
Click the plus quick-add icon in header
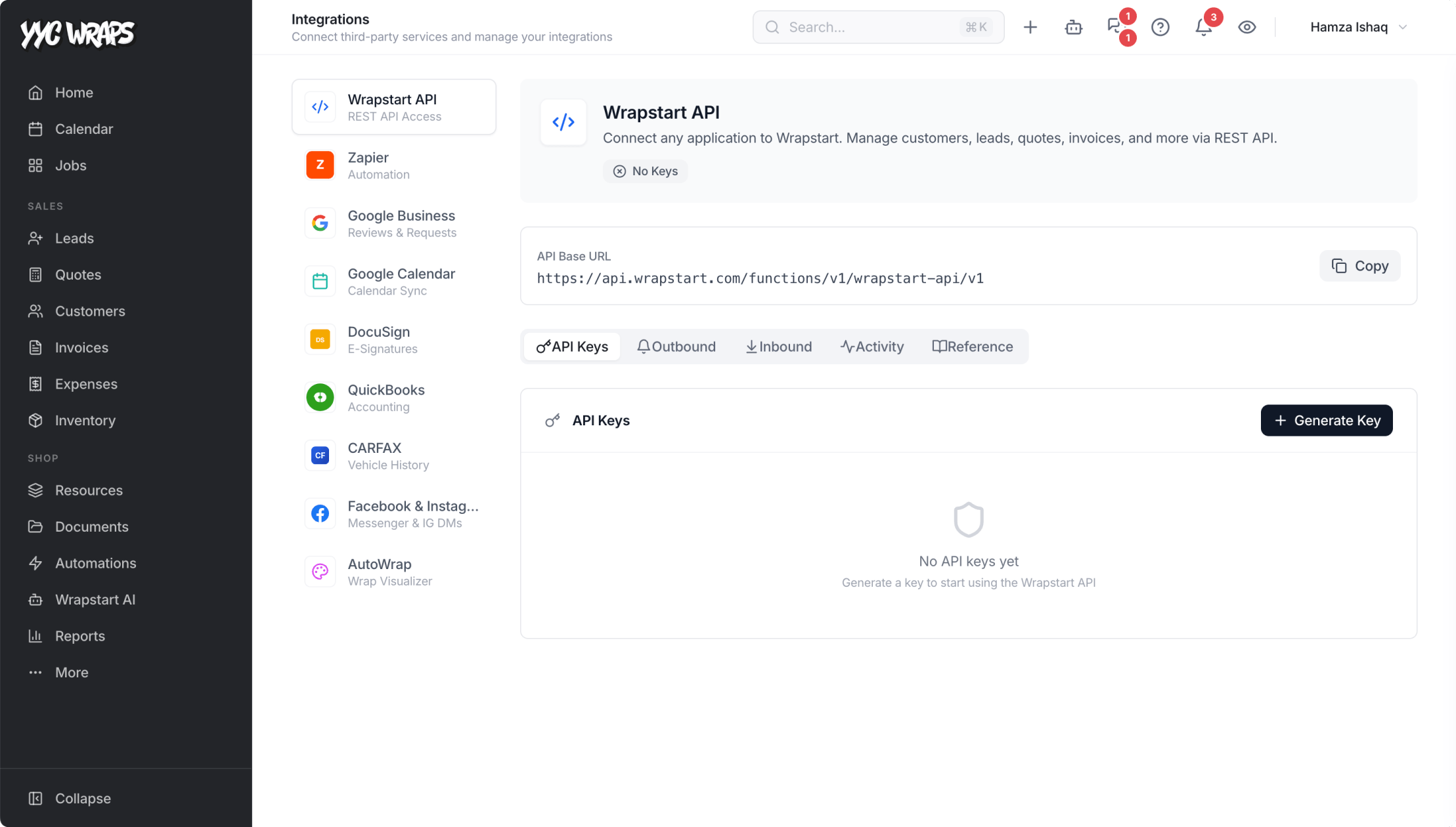tap(1030, 27)
